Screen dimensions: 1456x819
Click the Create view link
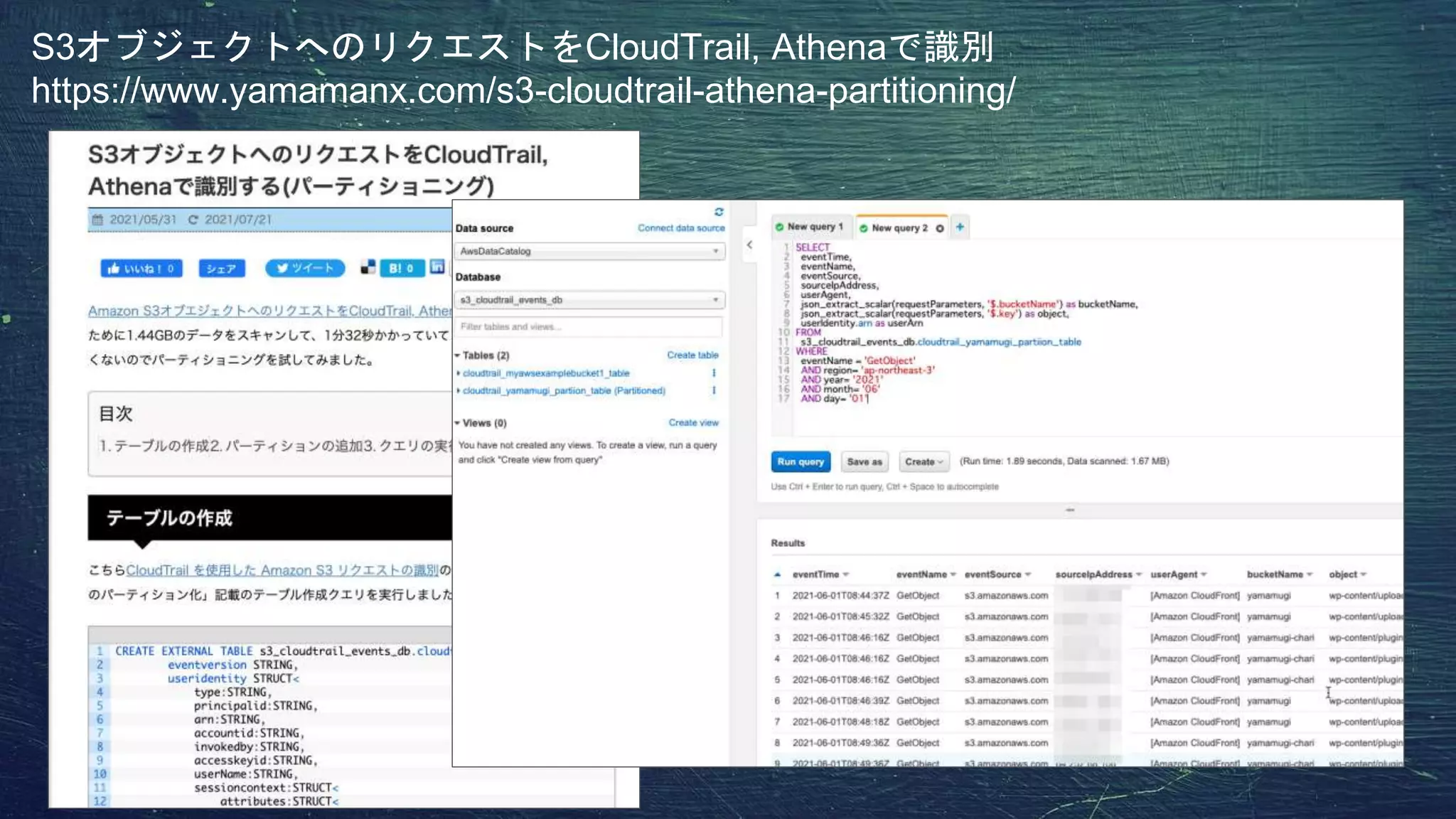click(693, 422)
